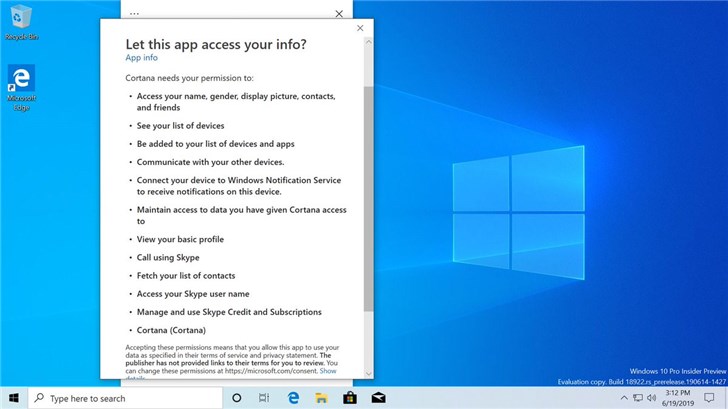Launch Microsoft Edge from the desktop shortcut
The width and height of the screenshot is (728, 409).
pyautogui.click(x=21, y=83)
